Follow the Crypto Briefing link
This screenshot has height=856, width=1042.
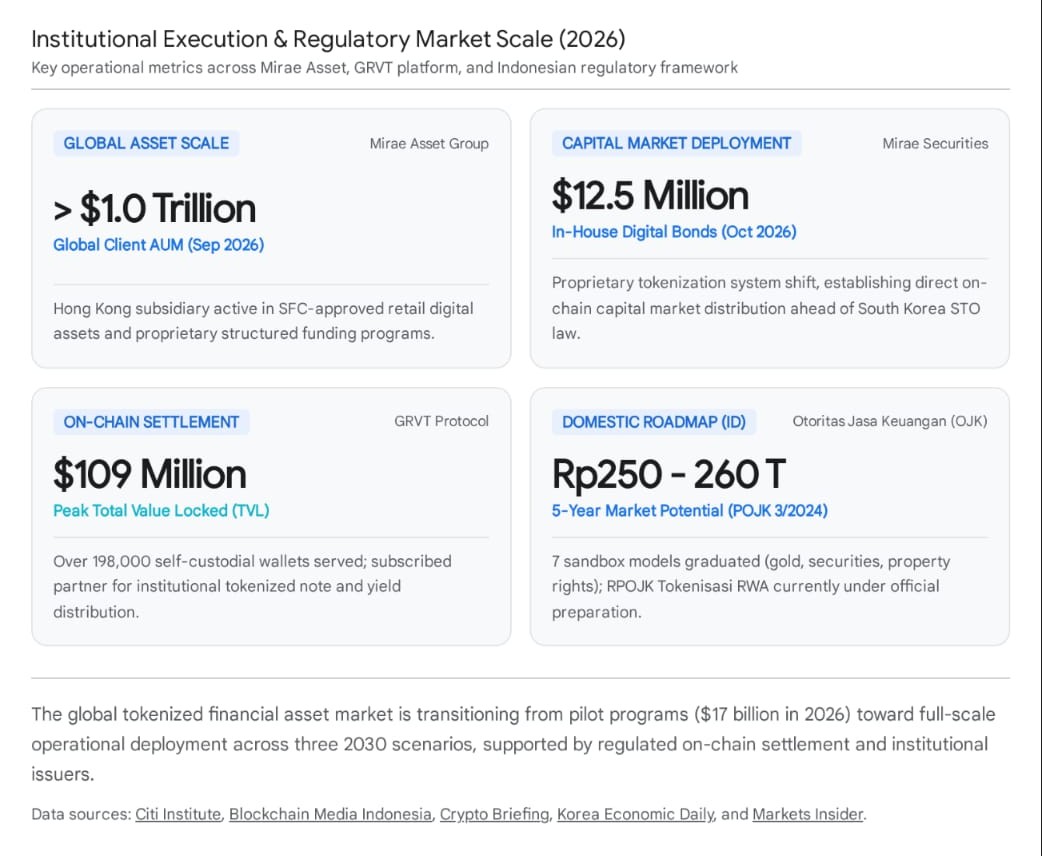tap(494, 814)
